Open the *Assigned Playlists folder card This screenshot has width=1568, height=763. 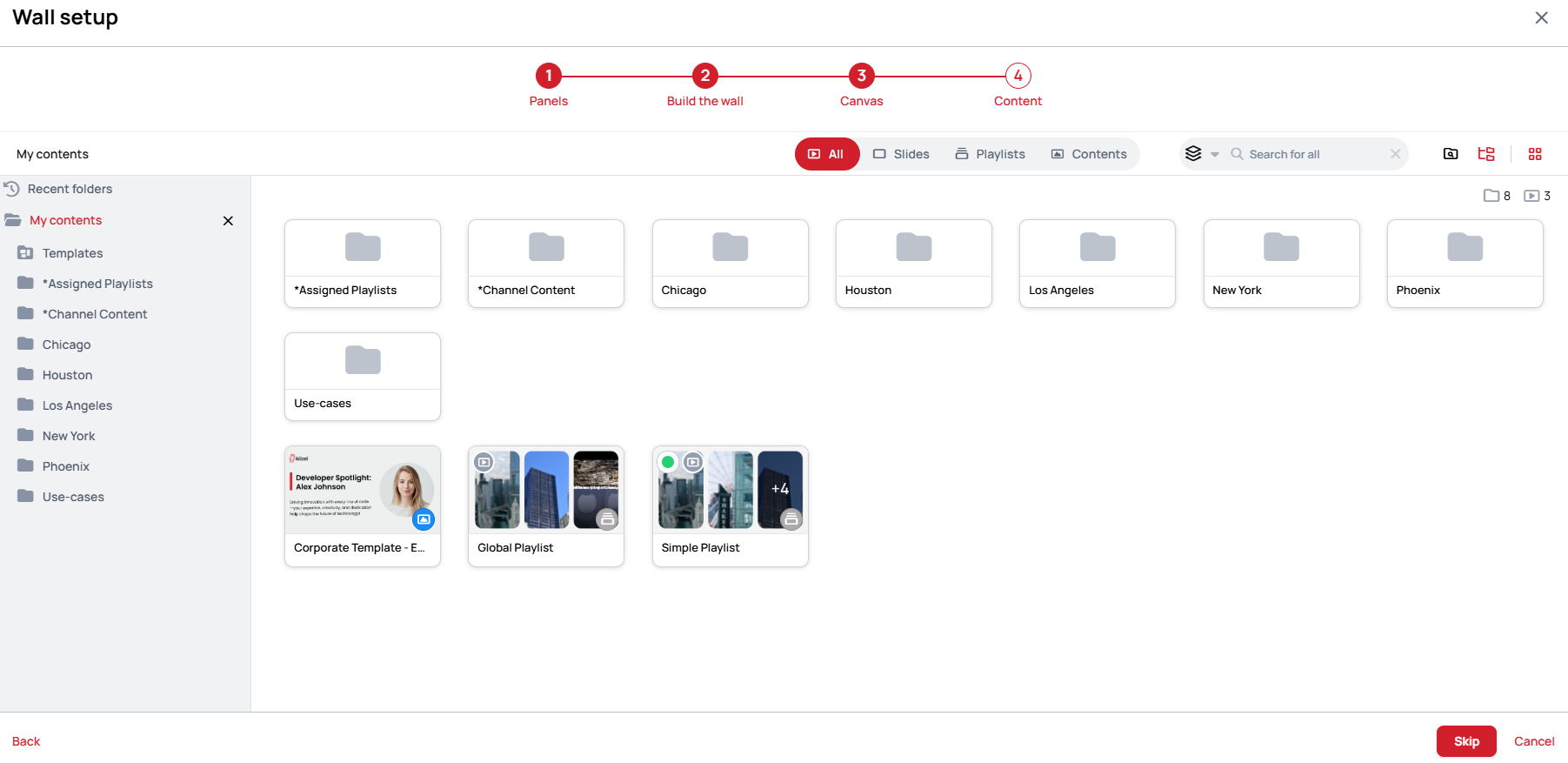363,264
